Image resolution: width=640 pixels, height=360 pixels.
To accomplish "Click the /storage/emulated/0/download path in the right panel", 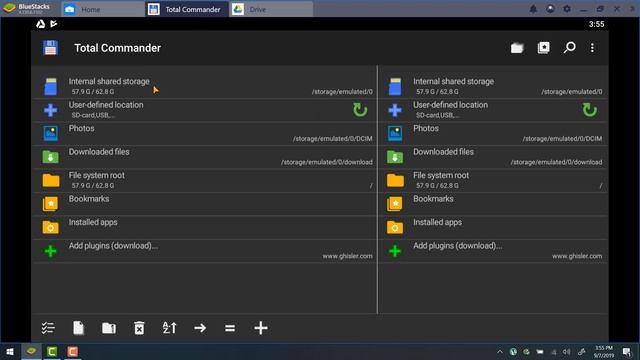I will click(556, 162).
